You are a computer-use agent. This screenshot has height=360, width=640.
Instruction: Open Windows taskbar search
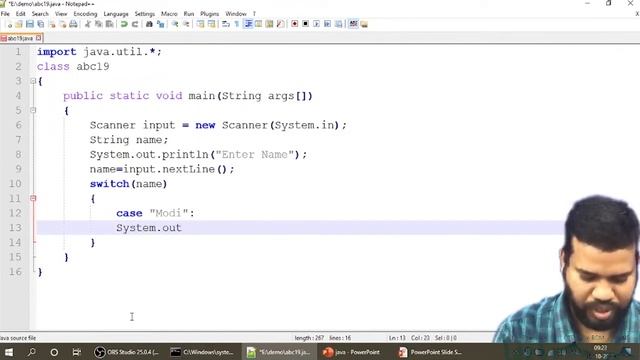(x=31, y=352)
